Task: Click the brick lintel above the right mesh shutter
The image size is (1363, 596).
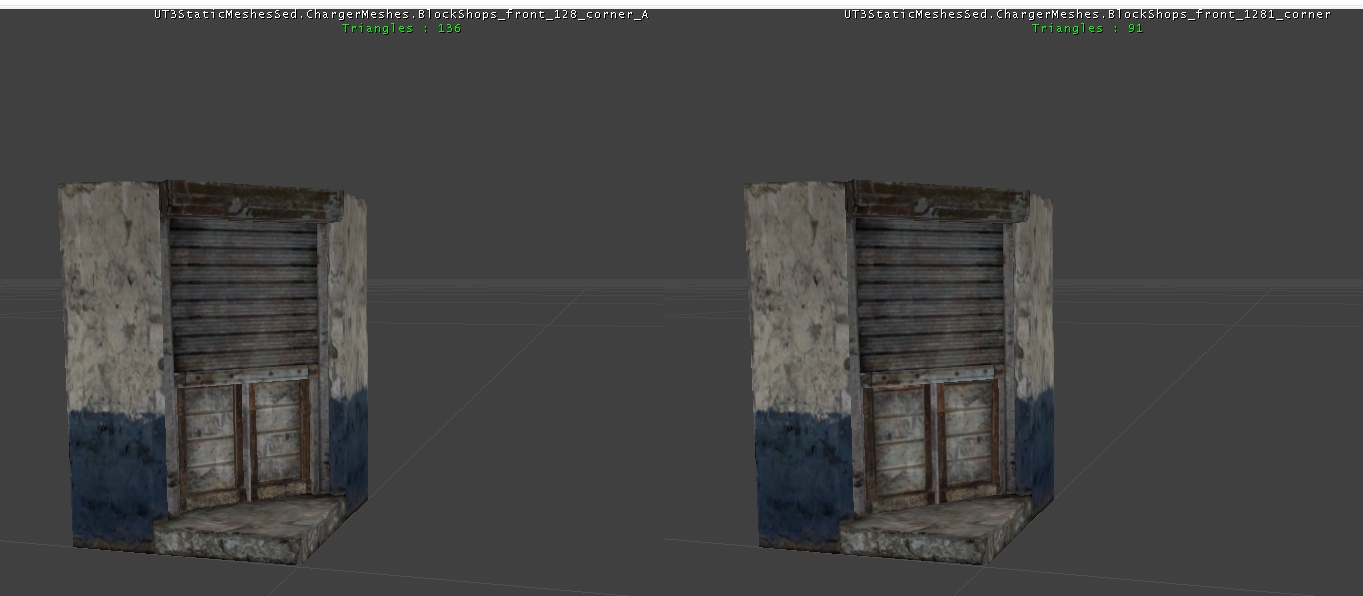Action: (936, 201)
